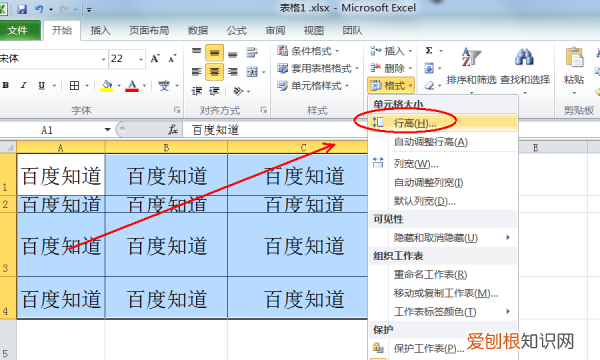This screenshot has height=360, width=600.
Task: Increase indent
Action: coord(214,91)
